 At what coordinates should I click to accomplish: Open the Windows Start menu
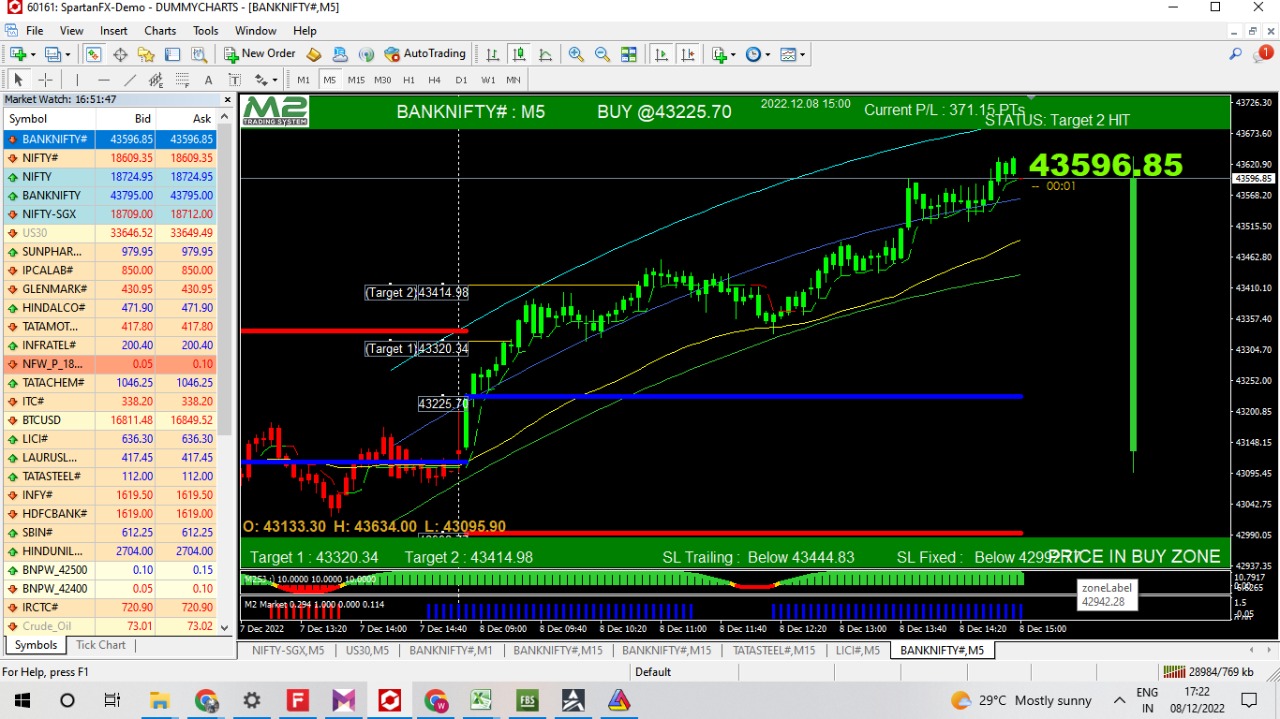pyautogui.click(x=22, y=700)
